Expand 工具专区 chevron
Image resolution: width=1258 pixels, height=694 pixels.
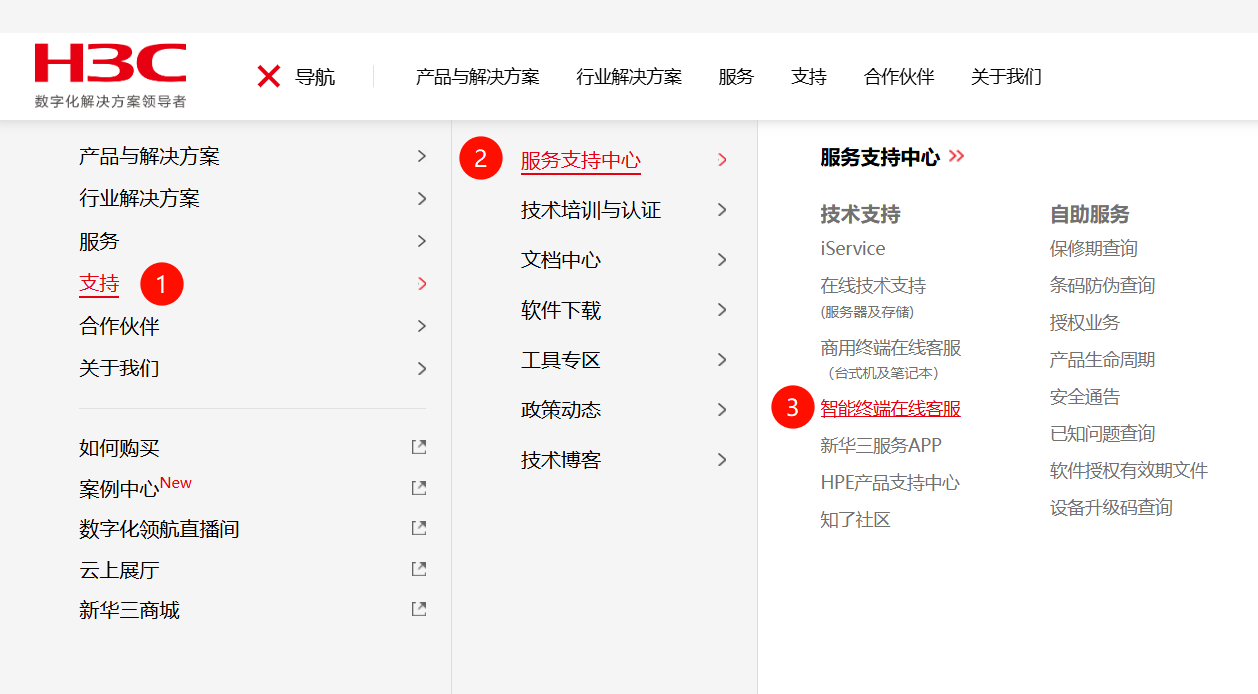click(722, 360)
